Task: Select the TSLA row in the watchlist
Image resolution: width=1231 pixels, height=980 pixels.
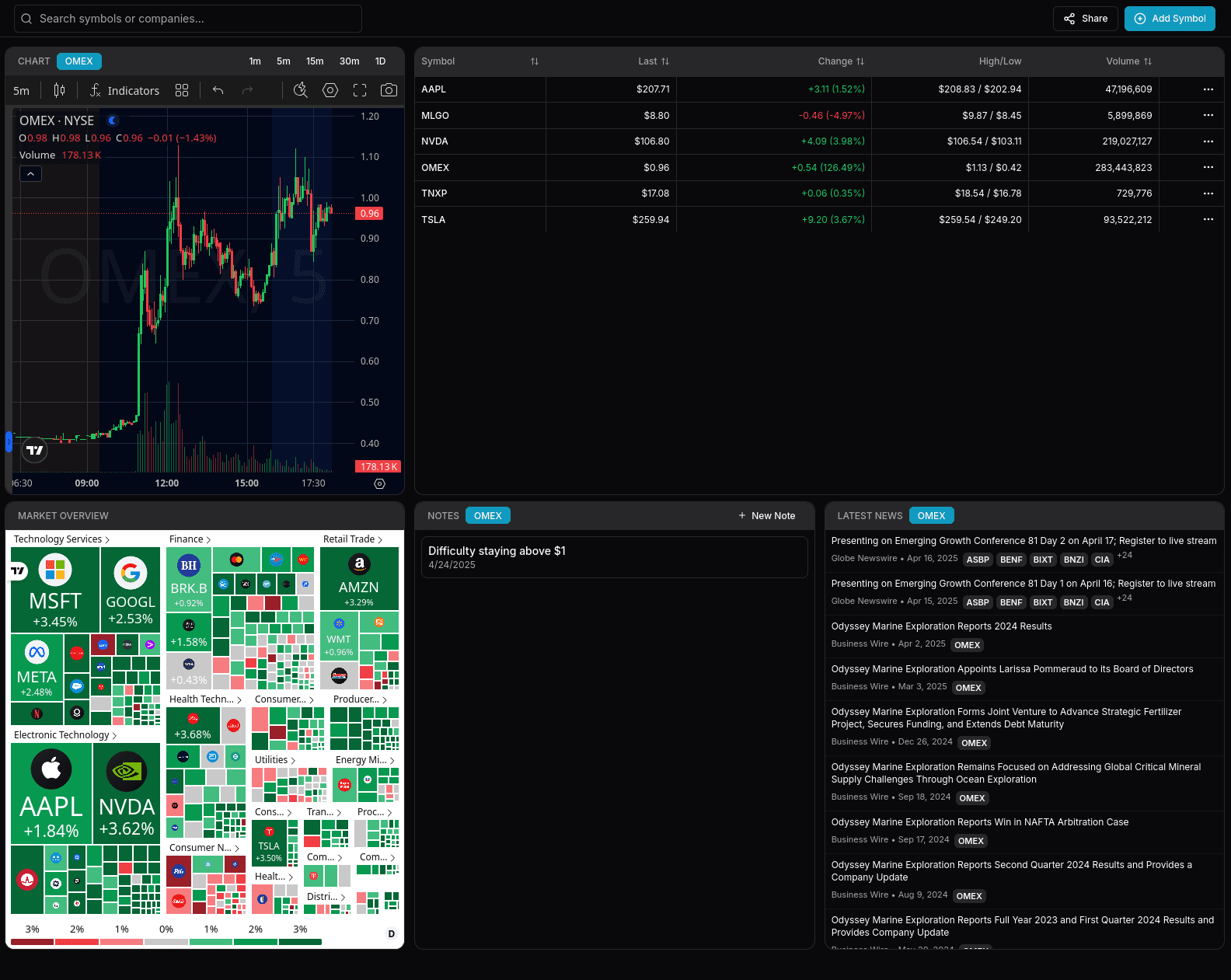Action: pos(819,220)
